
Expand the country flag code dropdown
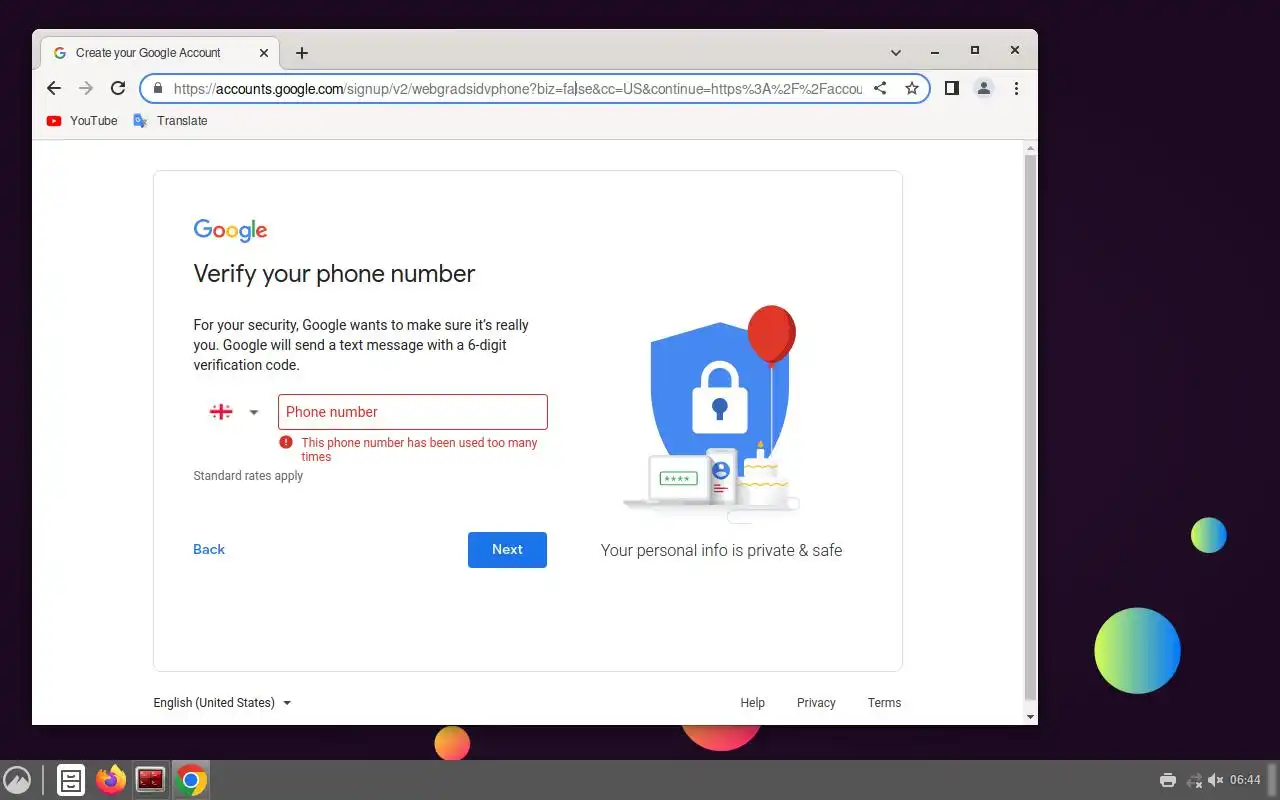[234, 412]
